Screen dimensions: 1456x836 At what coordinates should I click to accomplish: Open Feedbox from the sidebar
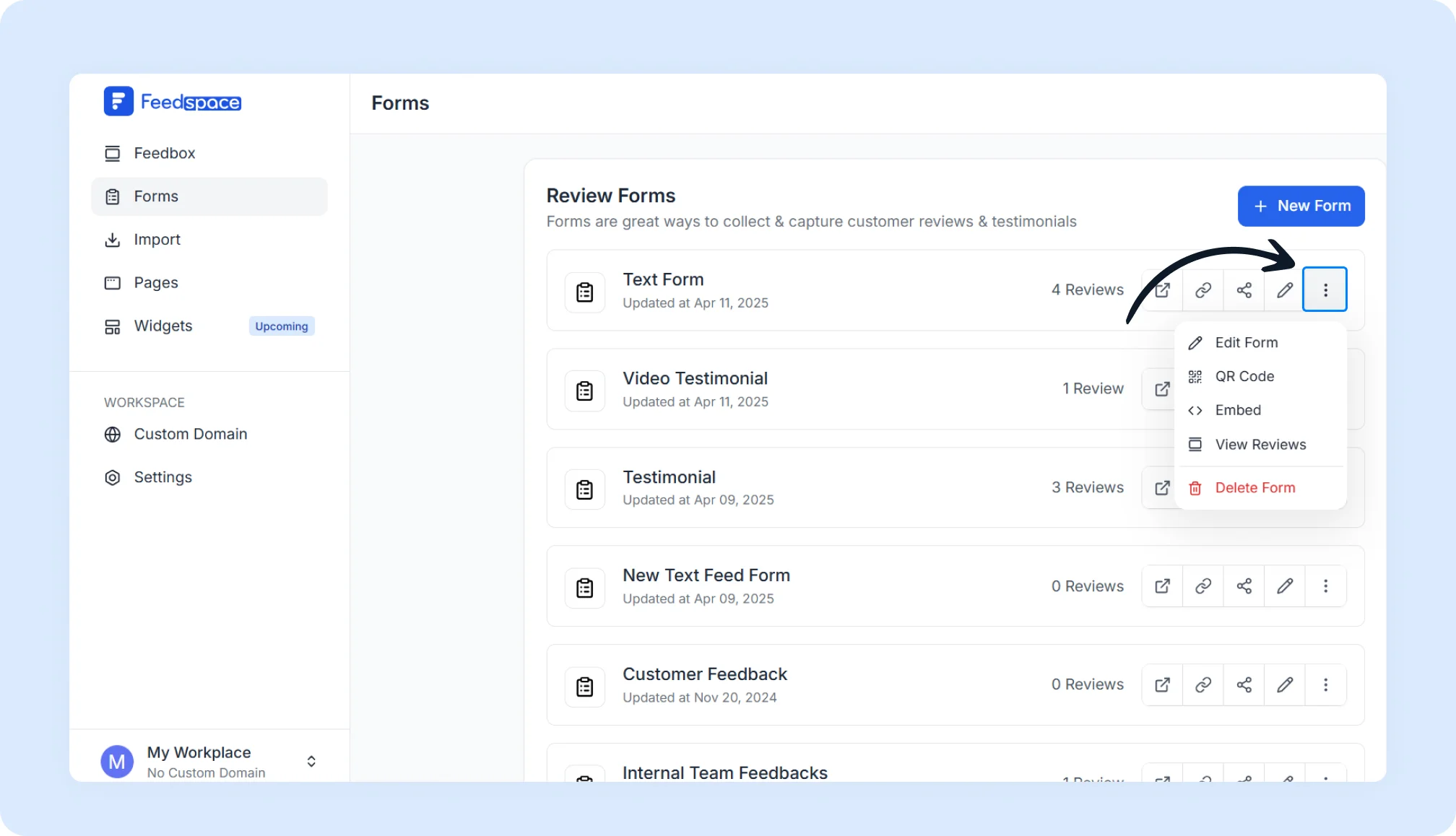(x=164, y=154)
